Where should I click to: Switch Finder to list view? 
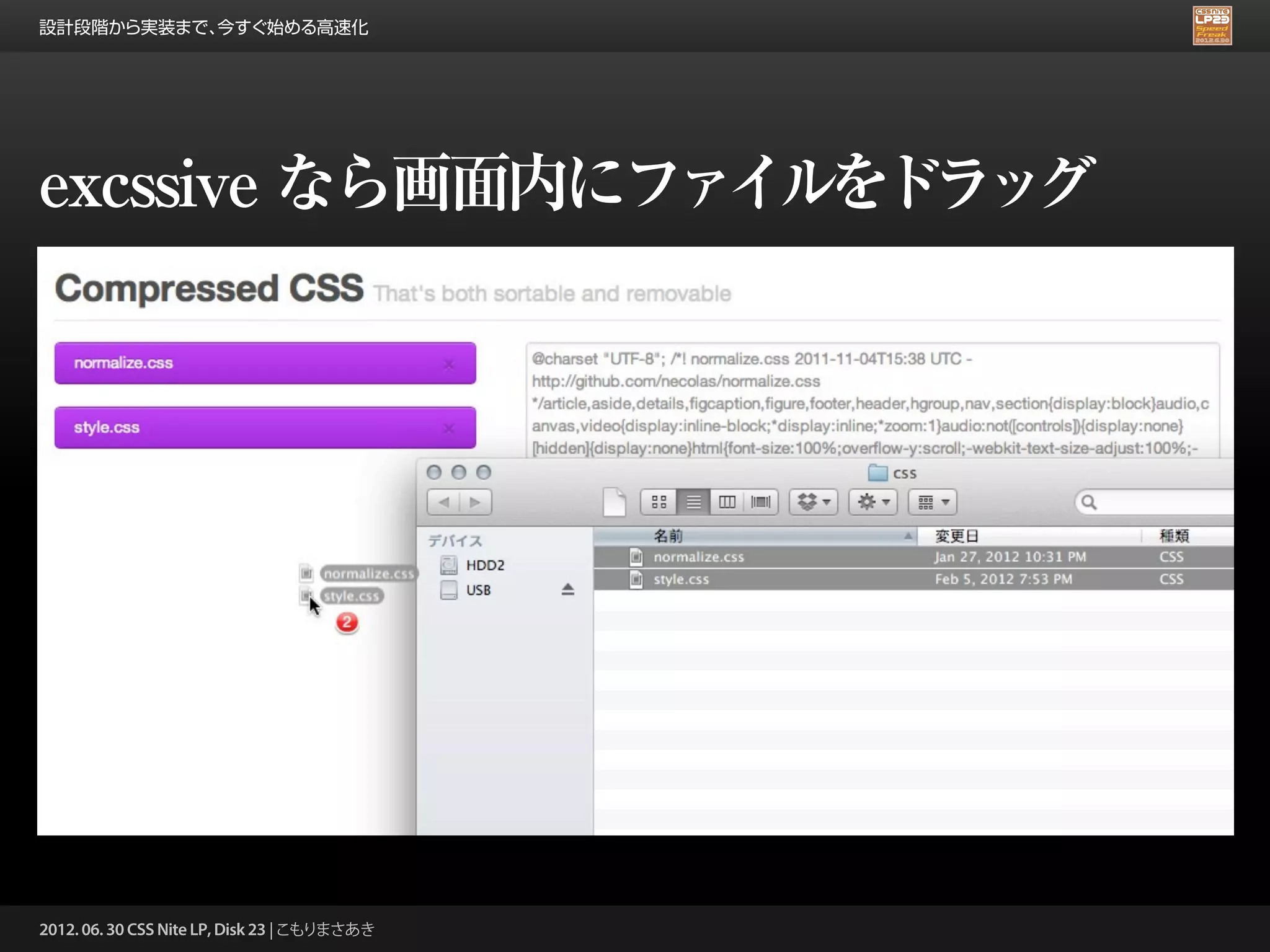pos(694,502)
